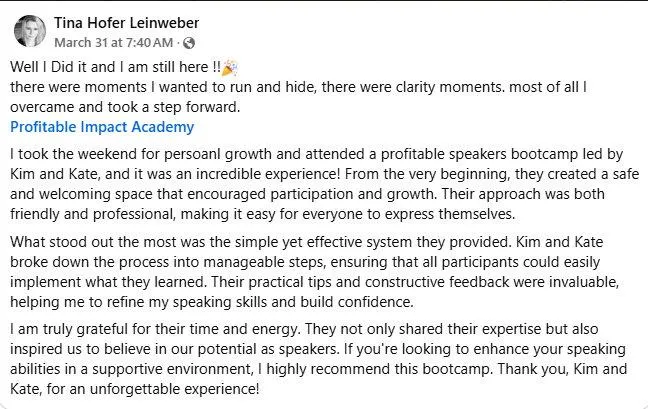
Task: Click the line starting "I am truly grateful"
Action: (x=304, y=329)
